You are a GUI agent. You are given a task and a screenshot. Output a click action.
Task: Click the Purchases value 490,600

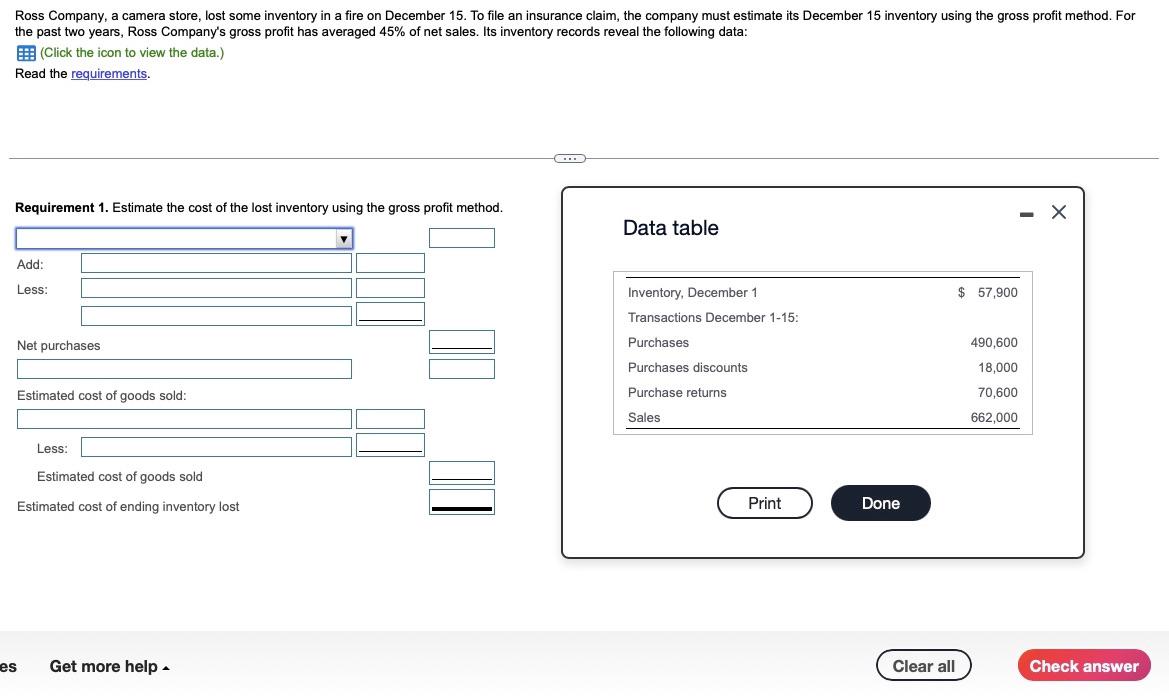point(994,343)
